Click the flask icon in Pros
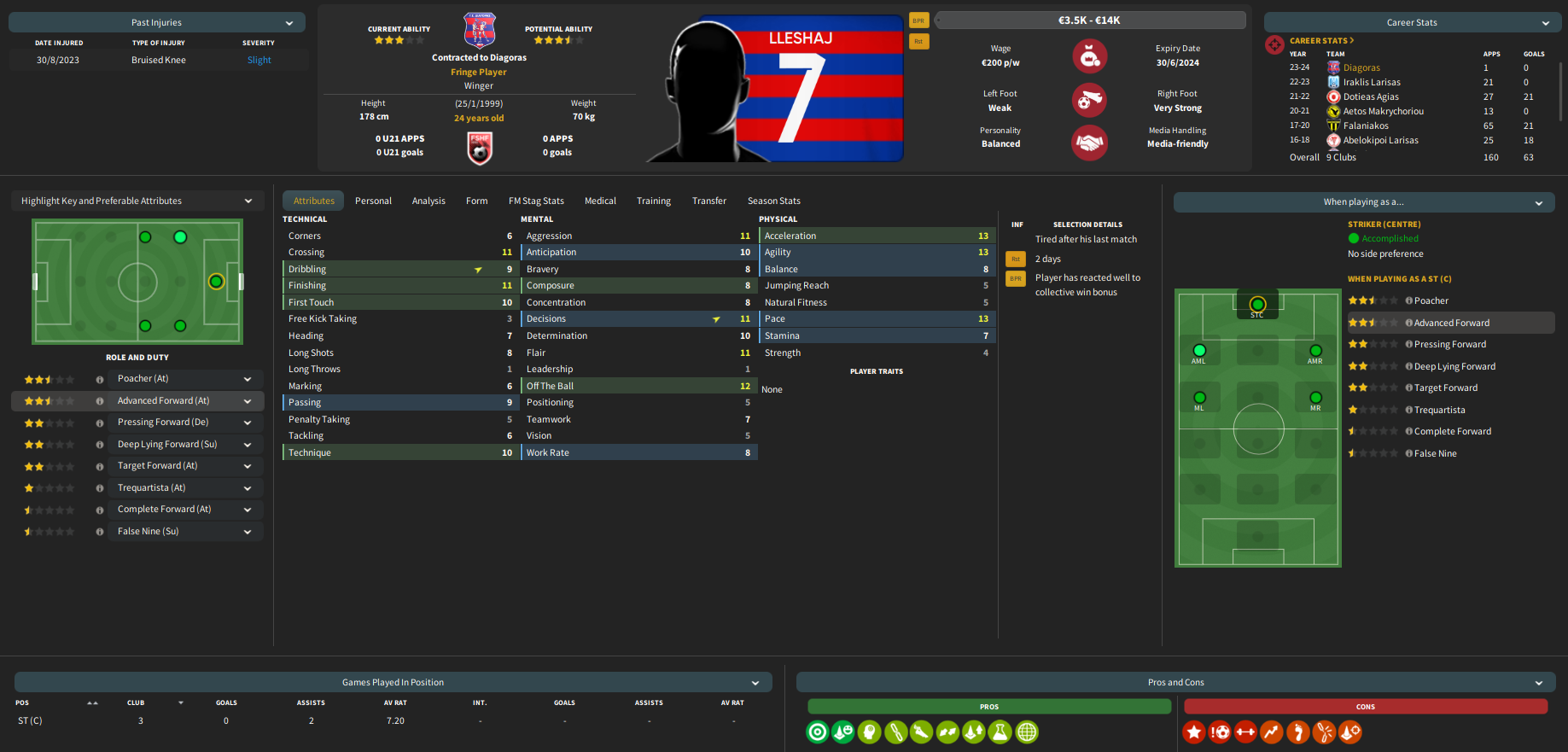Image resolution: width=1568 pixels, height=752 pixels. [1000, 732]
